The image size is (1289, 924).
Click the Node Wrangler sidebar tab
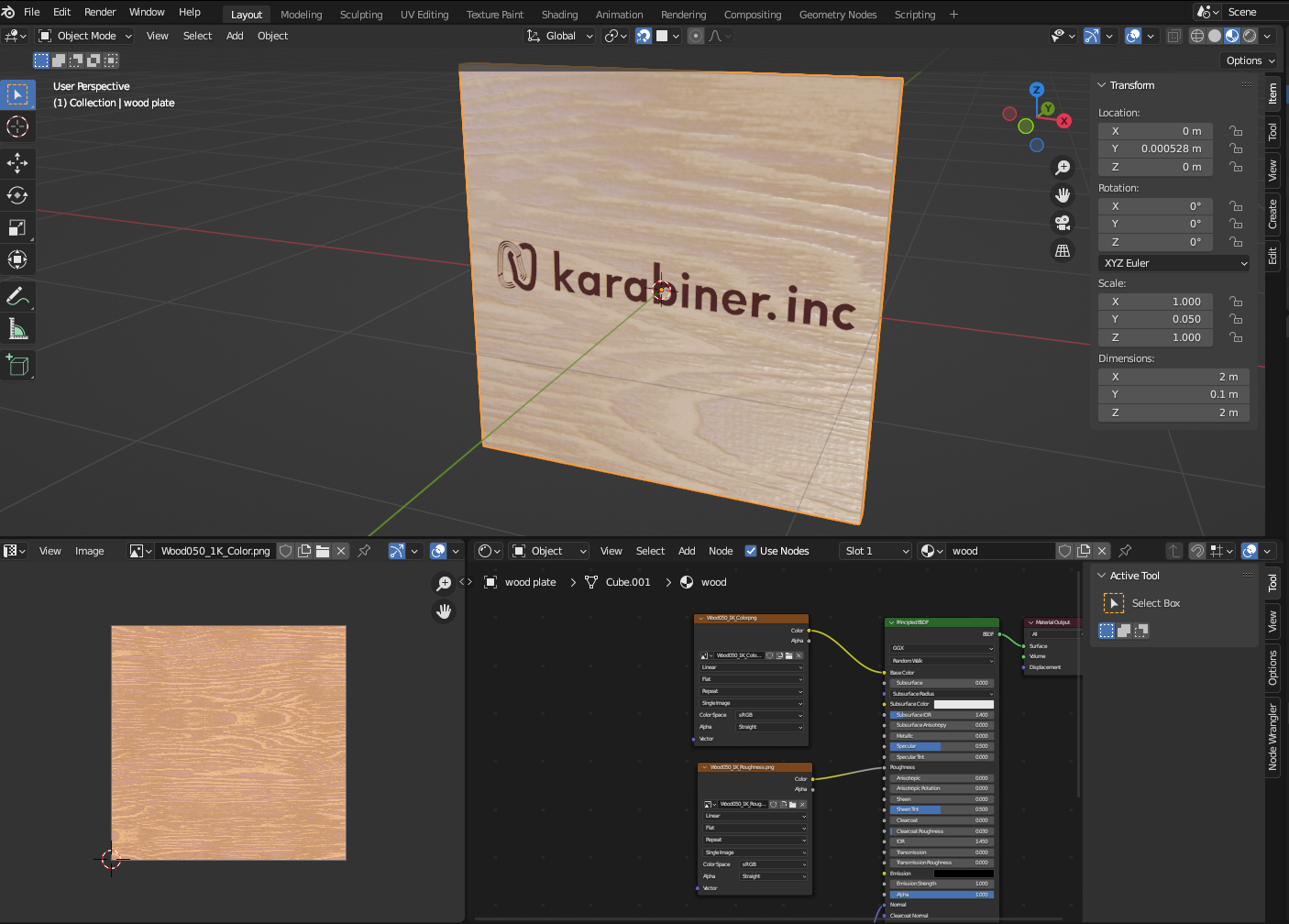click(x=1272, y=737)
